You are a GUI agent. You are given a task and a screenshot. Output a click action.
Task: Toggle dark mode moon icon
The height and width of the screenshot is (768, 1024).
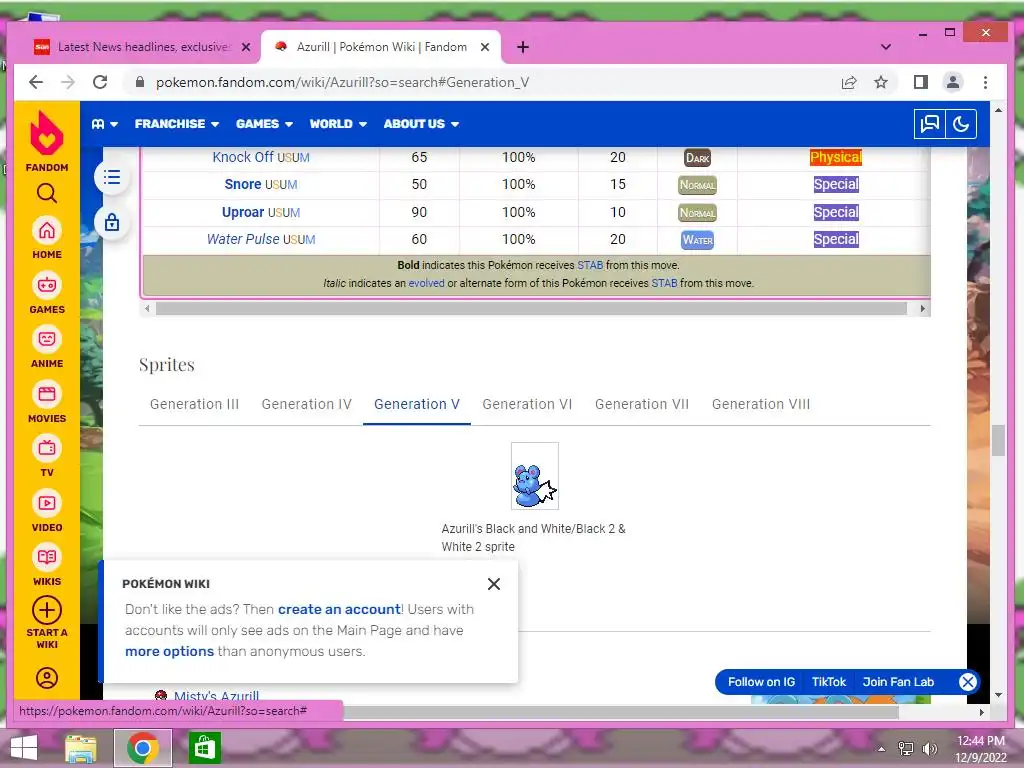[x=961, y=124]
